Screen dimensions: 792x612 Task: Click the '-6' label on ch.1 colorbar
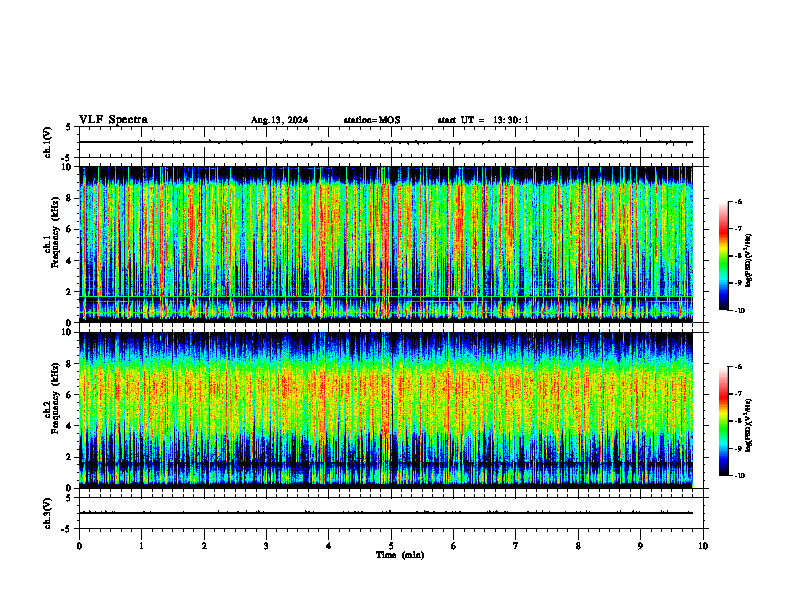click(x=737, y=202)
